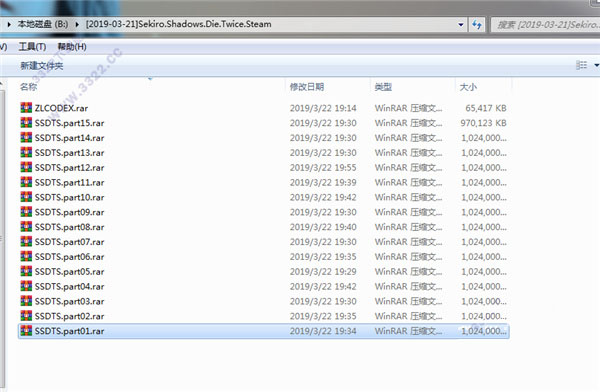Expand the view options dropdown arrow
600x392 pixels.
(596, 65)
